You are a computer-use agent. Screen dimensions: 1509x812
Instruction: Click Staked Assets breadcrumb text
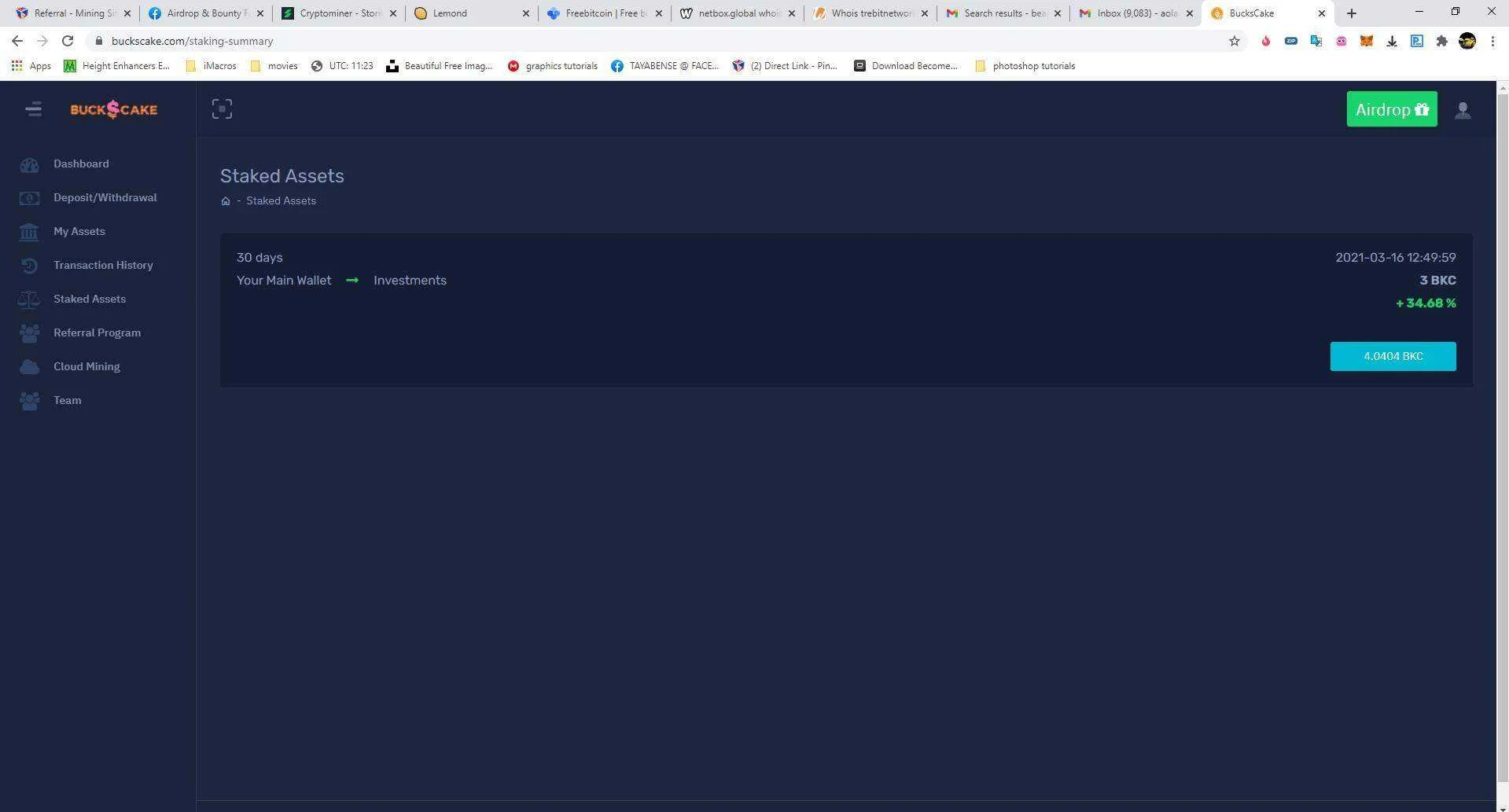coord(281,200)
